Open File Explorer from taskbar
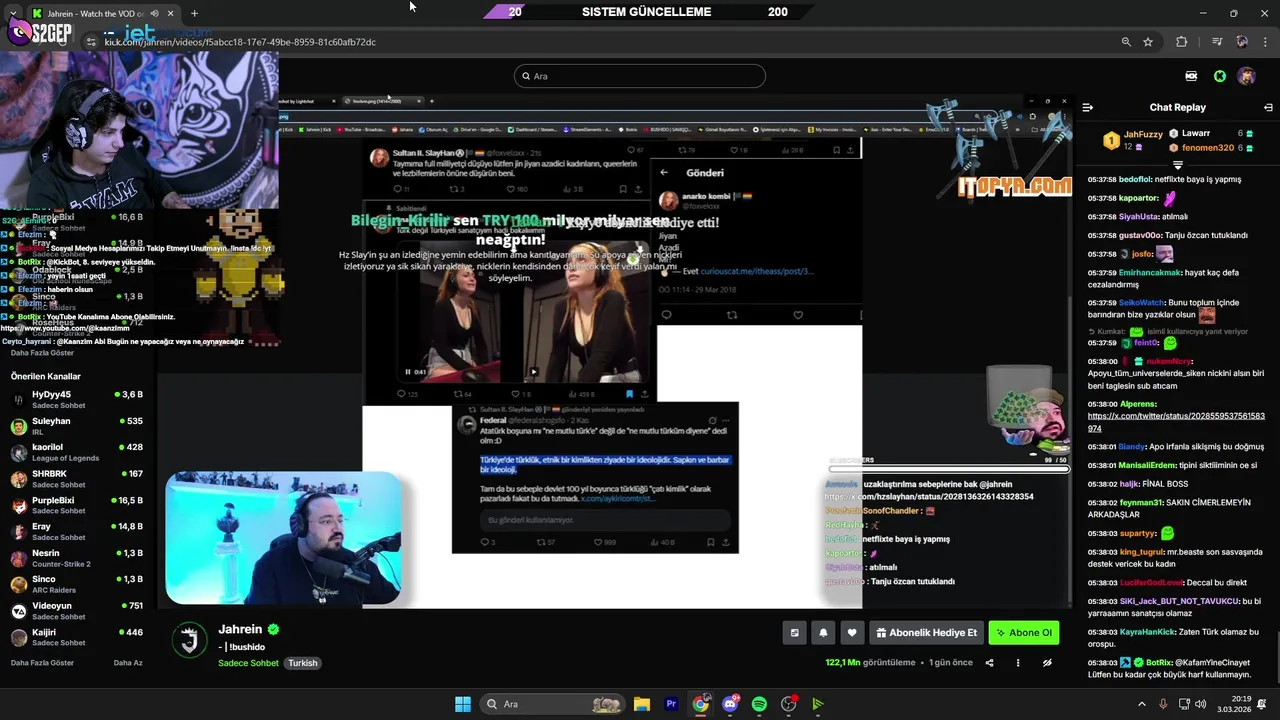The image size is (1280, 720). pos(642,704)
